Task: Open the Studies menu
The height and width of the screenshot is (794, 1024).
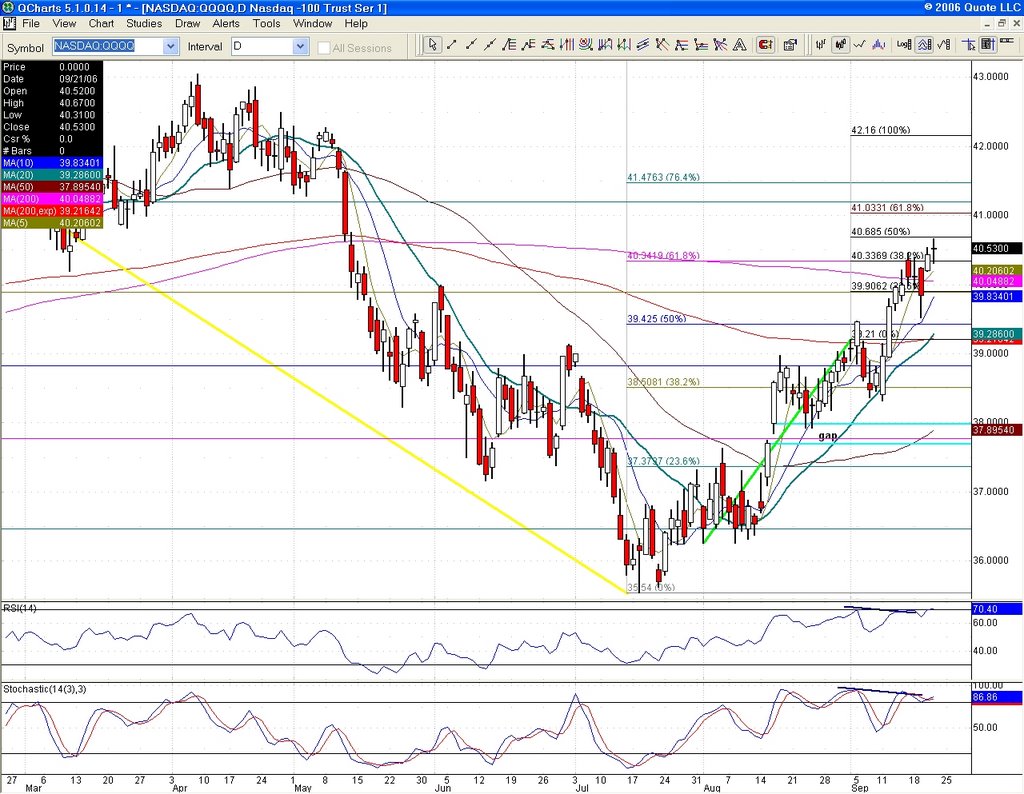Action: coord(144,24)
